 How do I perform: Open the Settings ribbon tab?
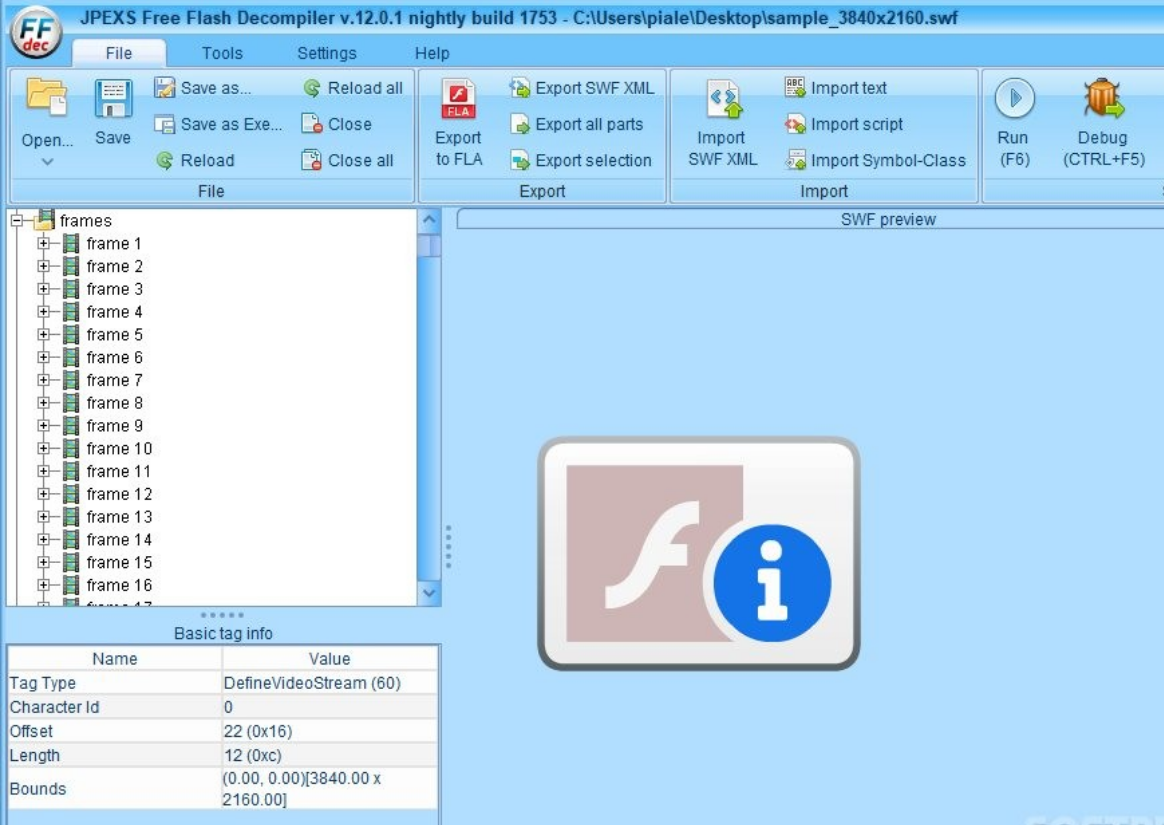pos(326,54)
